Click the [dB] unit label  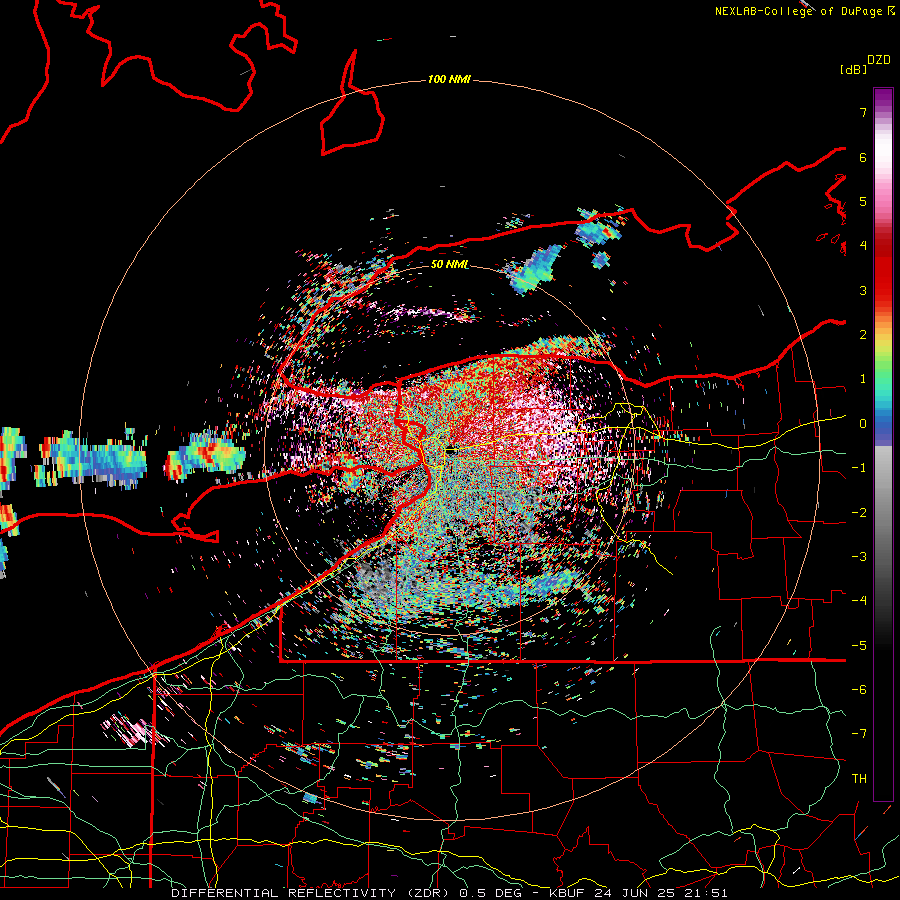pos(854,69)
